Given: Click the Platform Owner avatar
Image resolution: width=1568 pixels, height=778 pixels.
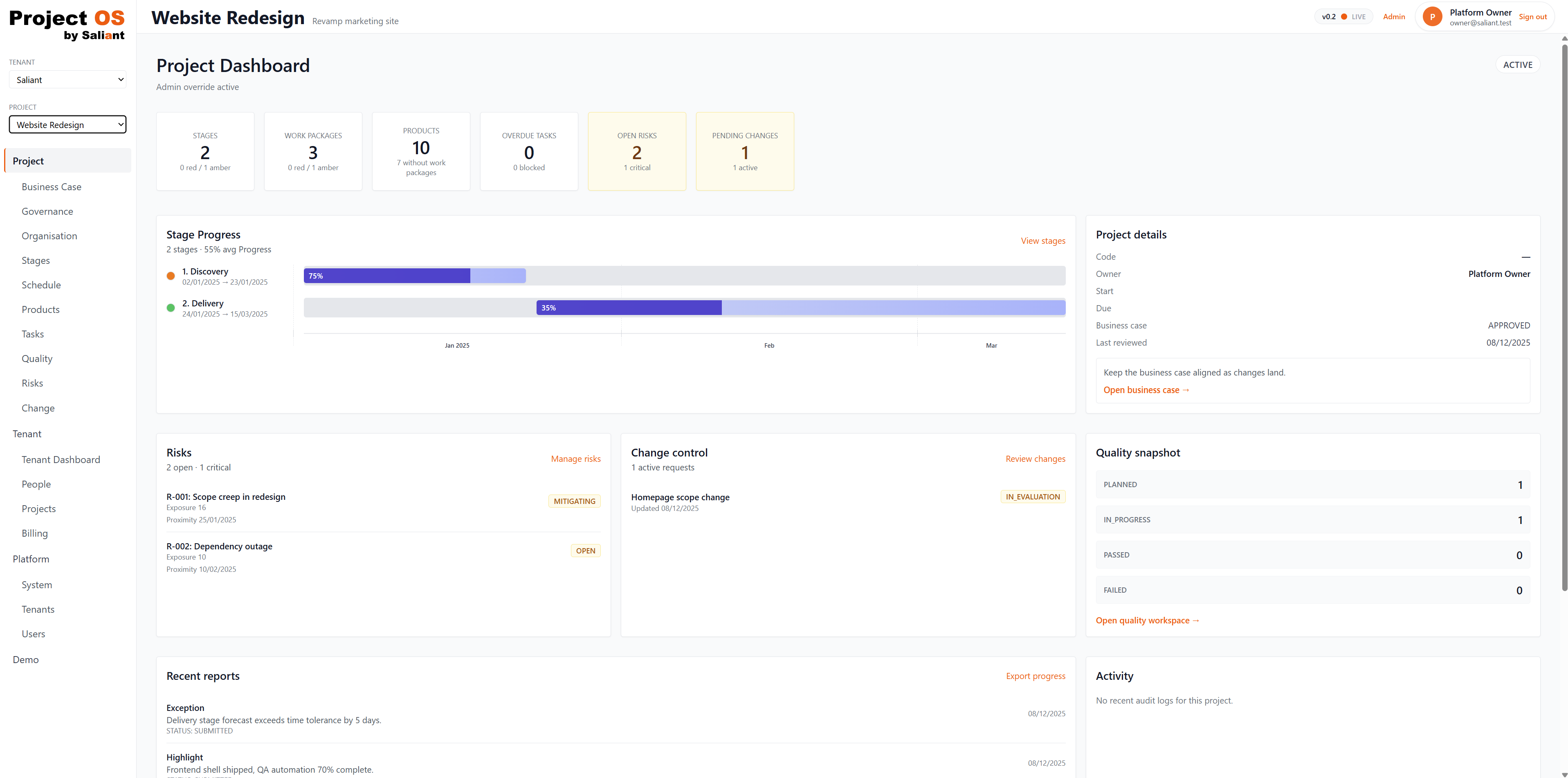Looking at the screenshot, I should coord(1432,16).
